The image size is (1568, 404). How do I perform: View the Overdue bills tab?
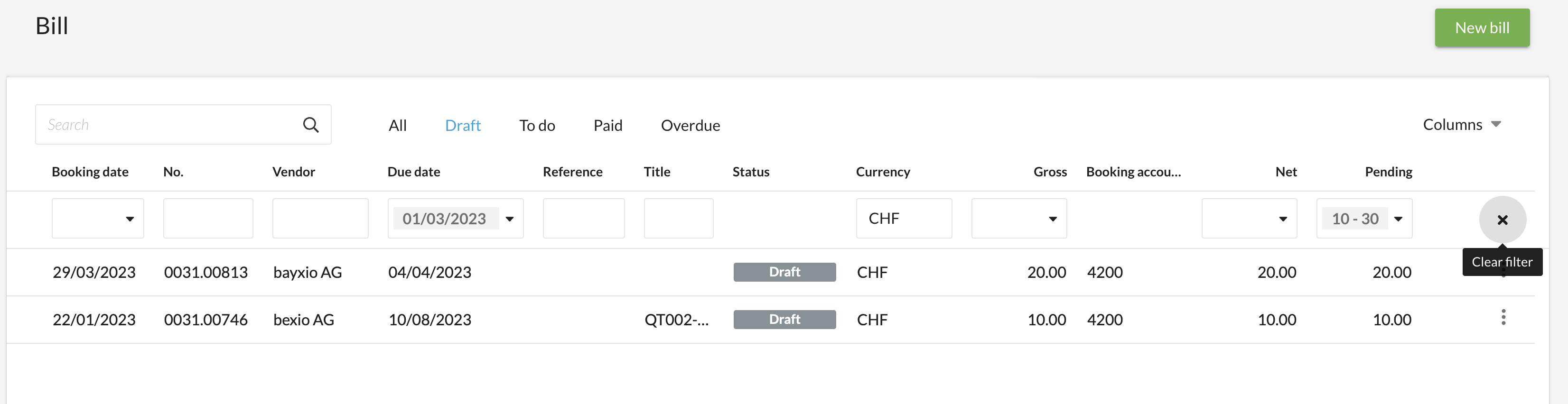[x=690, y=125]
